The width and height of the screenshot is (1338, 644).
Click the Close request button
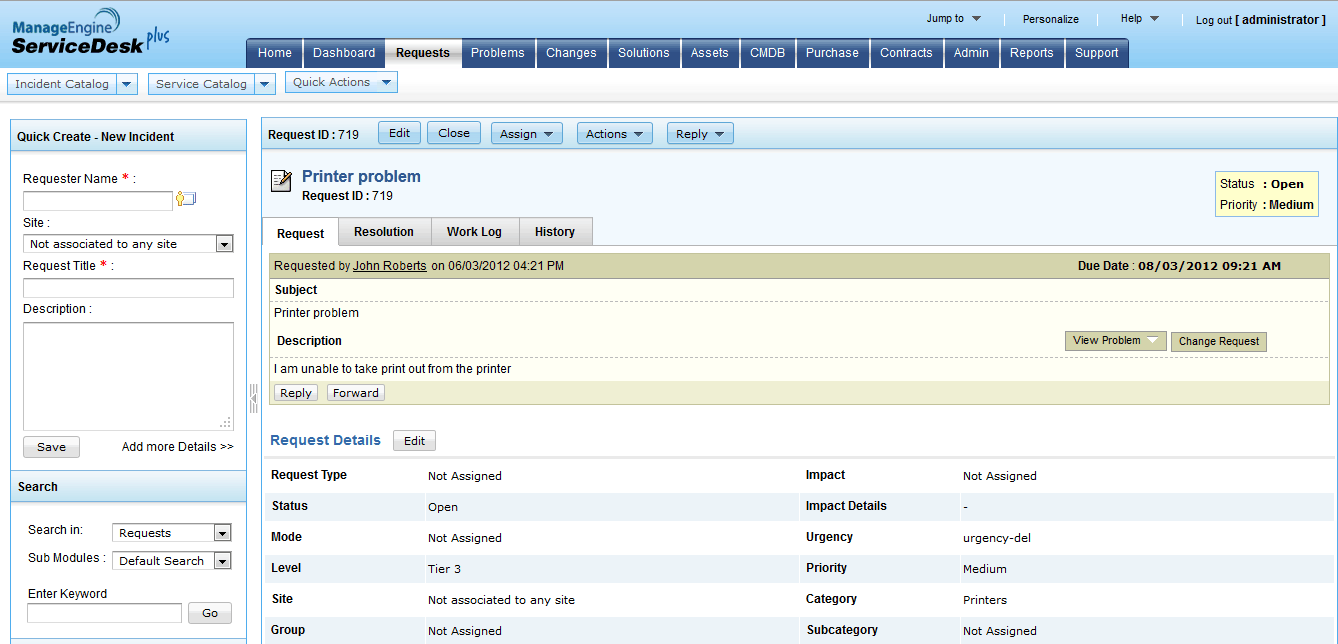[453, 133]
